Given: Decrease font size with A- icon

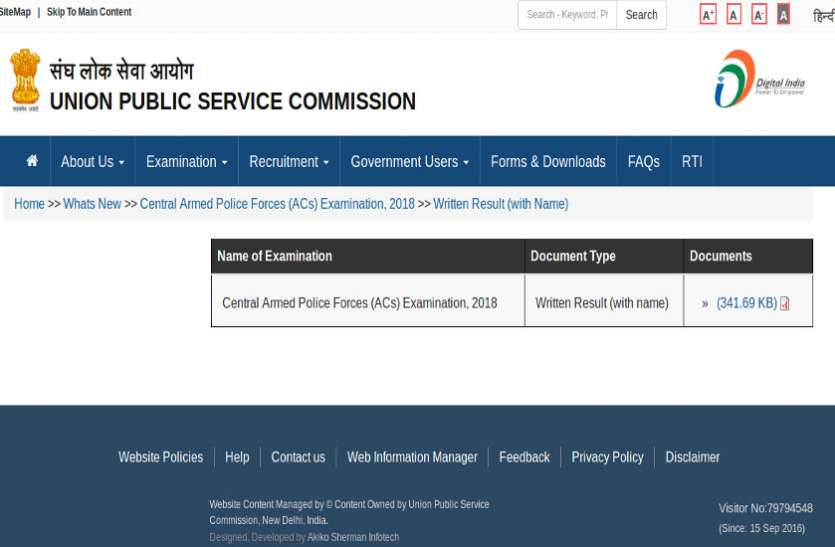Looking at the screenshot, I should pyautogui.click(x=759, y=14).
